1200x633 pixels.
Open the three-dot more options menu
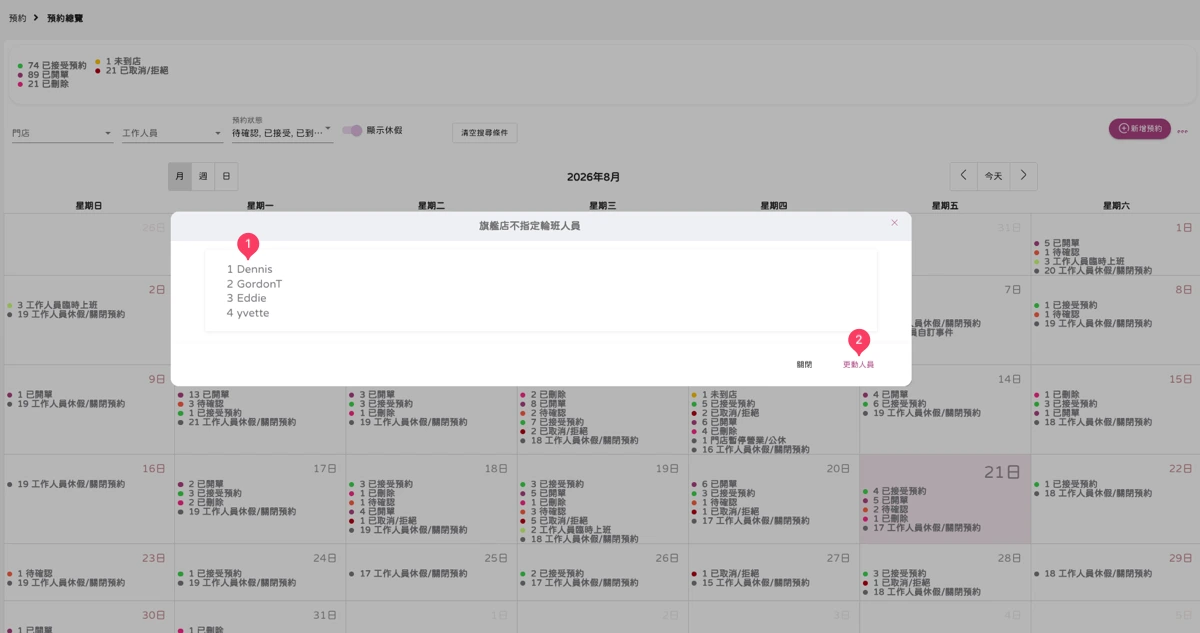pos(1182,131)
